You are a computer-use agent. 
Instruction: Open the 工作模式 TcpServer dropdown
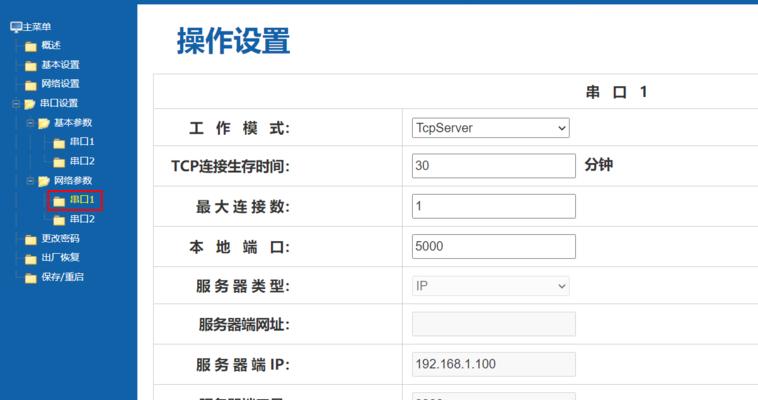point(490,128)
